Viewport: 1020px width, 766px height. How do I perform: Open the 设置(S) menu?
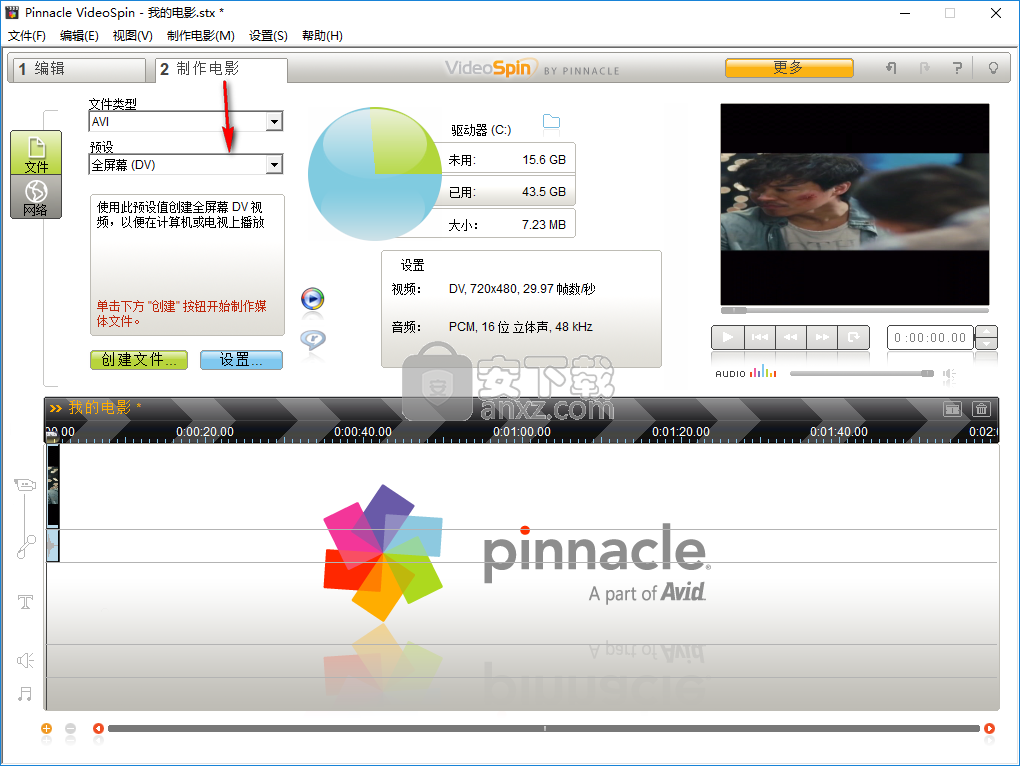click(269, 36)
